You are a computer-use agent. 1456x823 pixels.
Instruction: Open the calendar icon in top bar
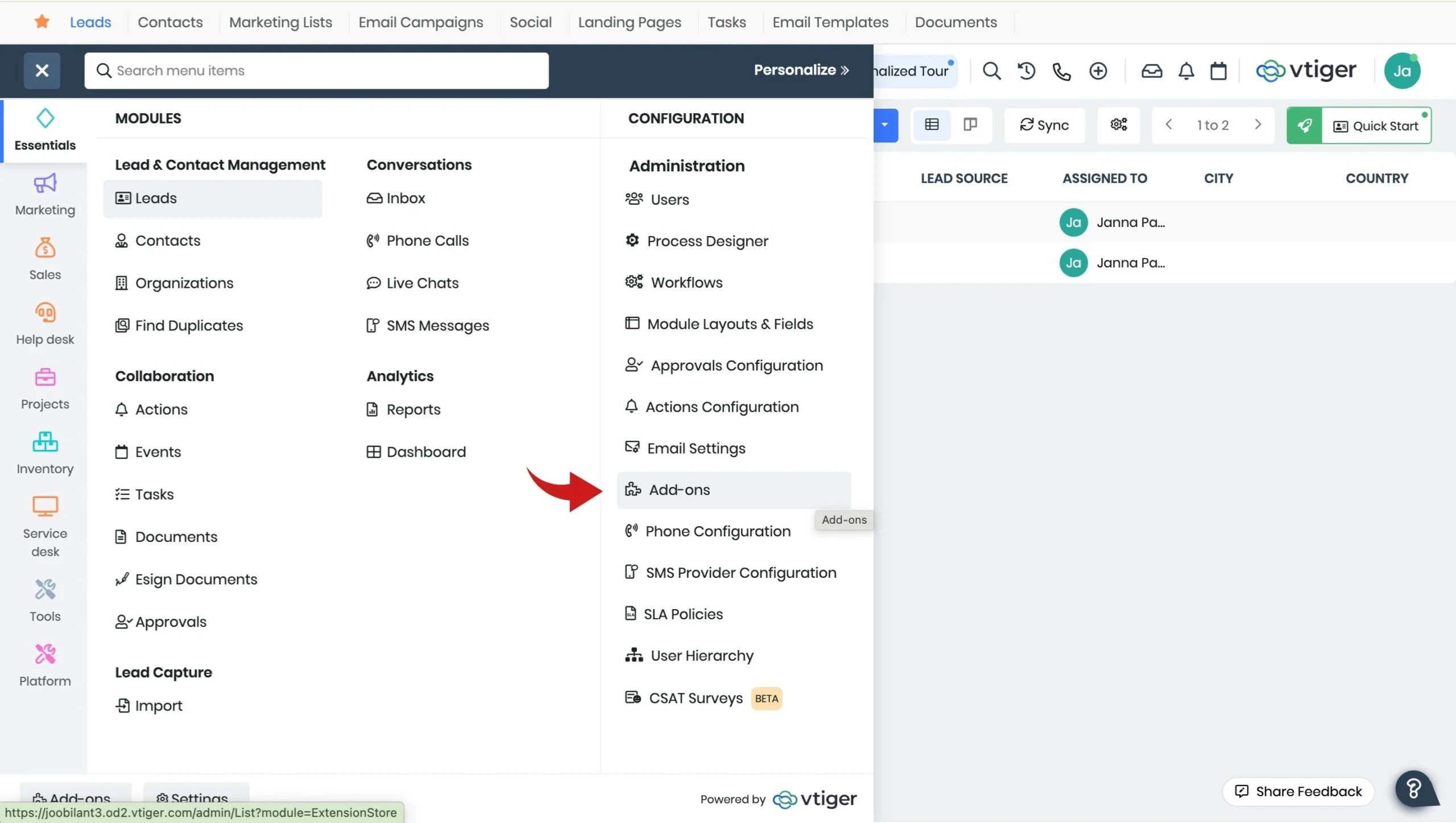(x=1218, y=71)
